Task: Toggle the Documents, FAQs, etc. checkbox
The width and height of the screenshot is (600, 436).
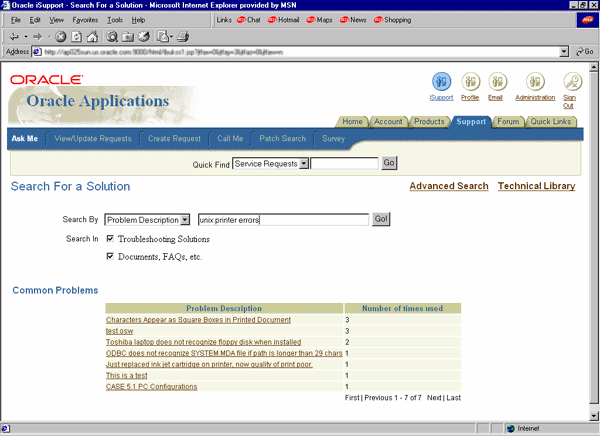Action: tap(110, 256)
